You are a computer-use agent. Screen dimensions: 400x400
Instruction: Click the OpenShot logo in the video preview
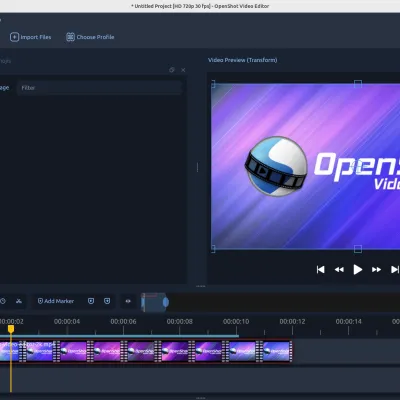tap(276, 166)
